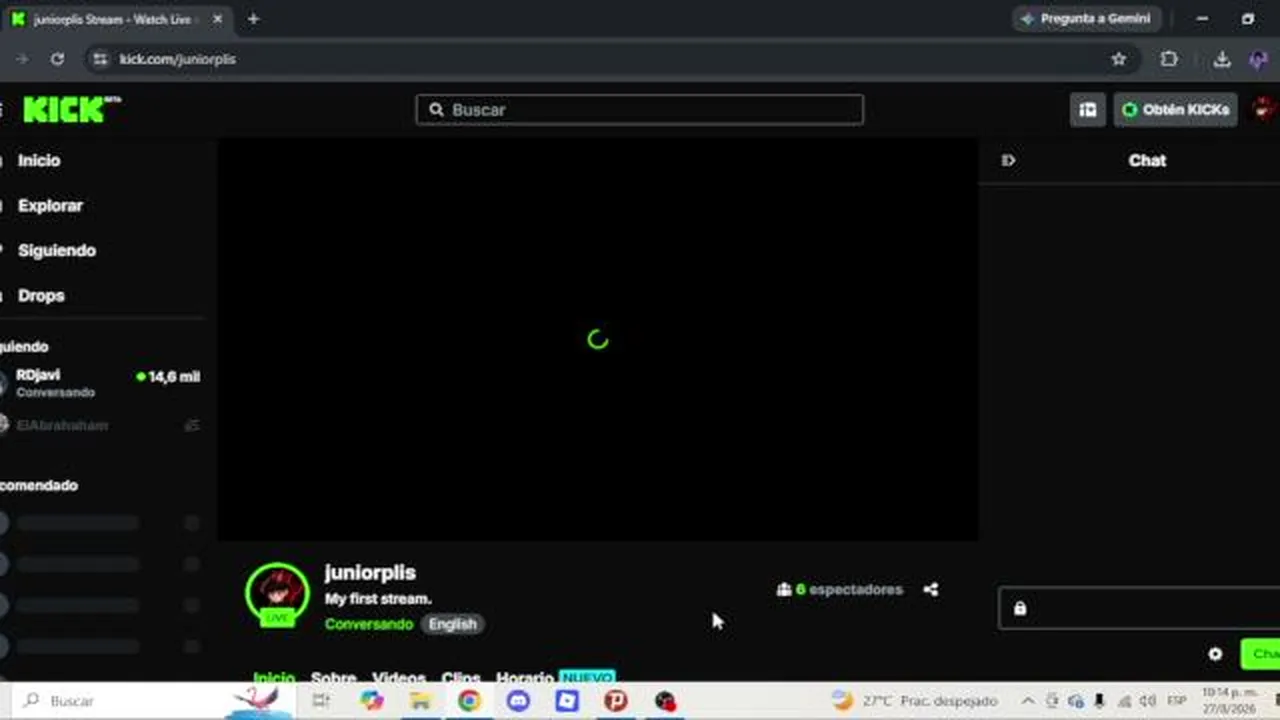
Task: Bookmark the page with star icon
Action: tap(1119, 59)
